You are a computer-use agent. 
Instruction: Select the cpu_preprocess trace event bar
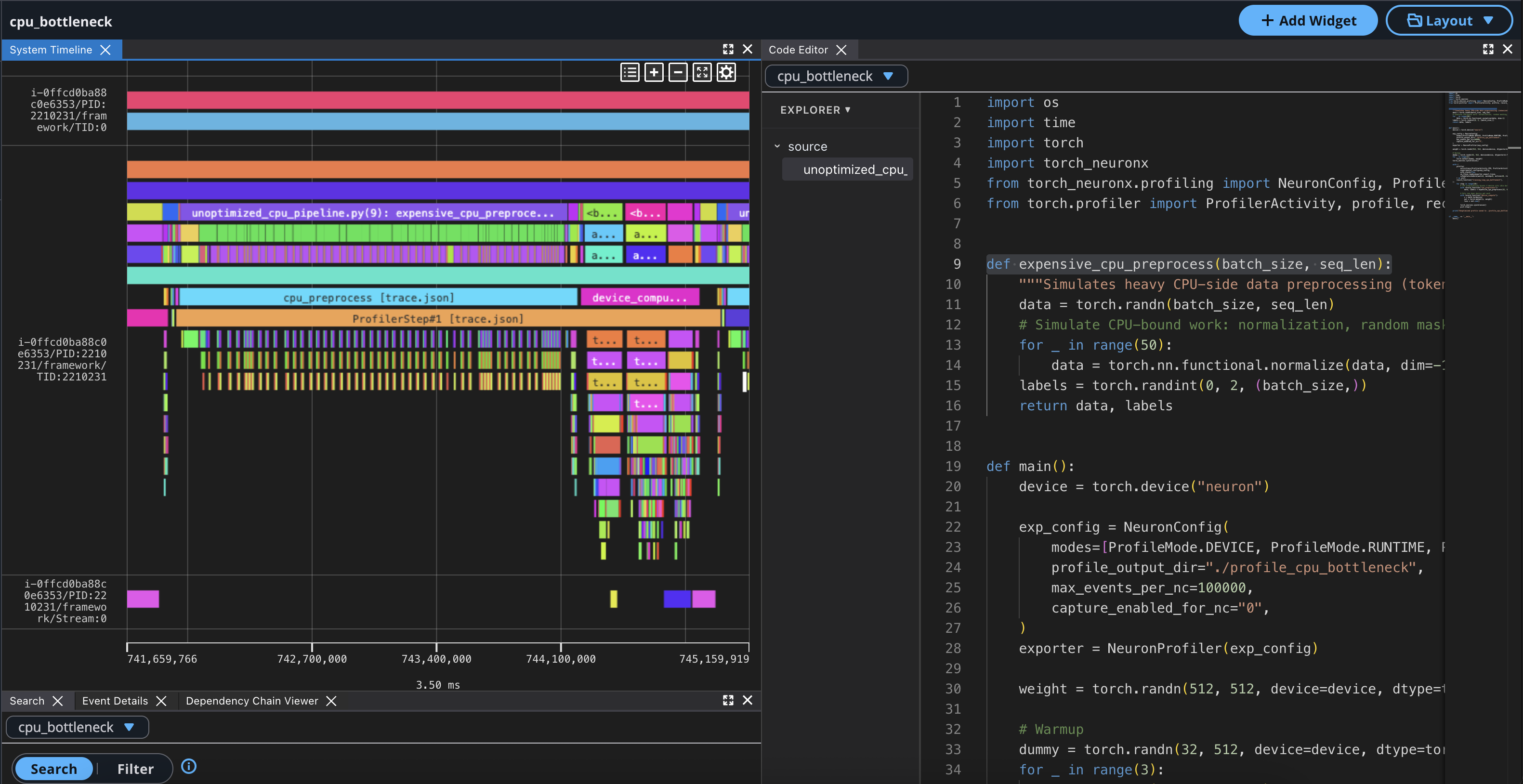[379, 298]
